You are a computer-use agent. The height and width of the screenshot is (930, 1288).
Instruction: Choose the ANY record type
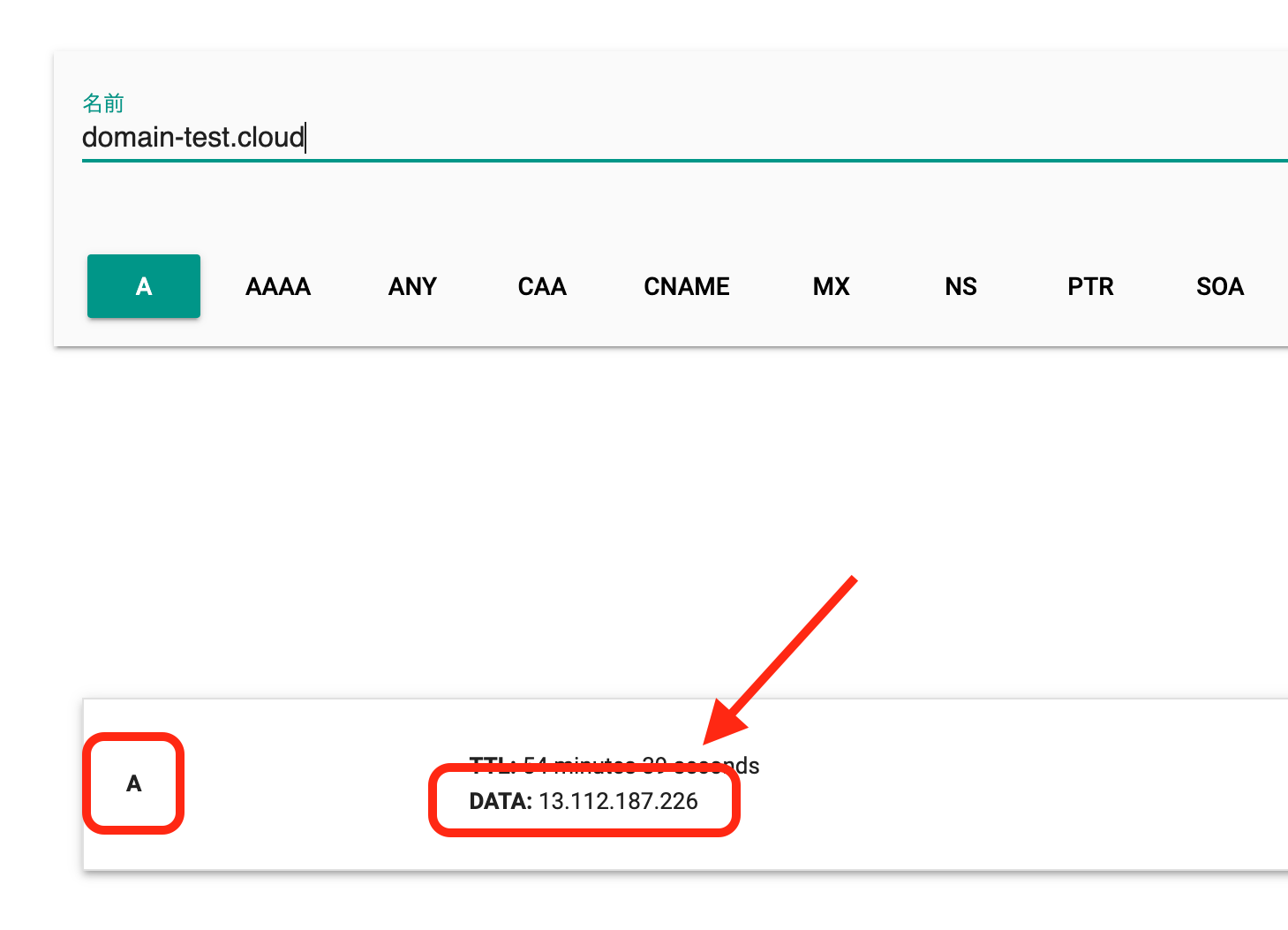pyautogui.click(x=412, y=286)
